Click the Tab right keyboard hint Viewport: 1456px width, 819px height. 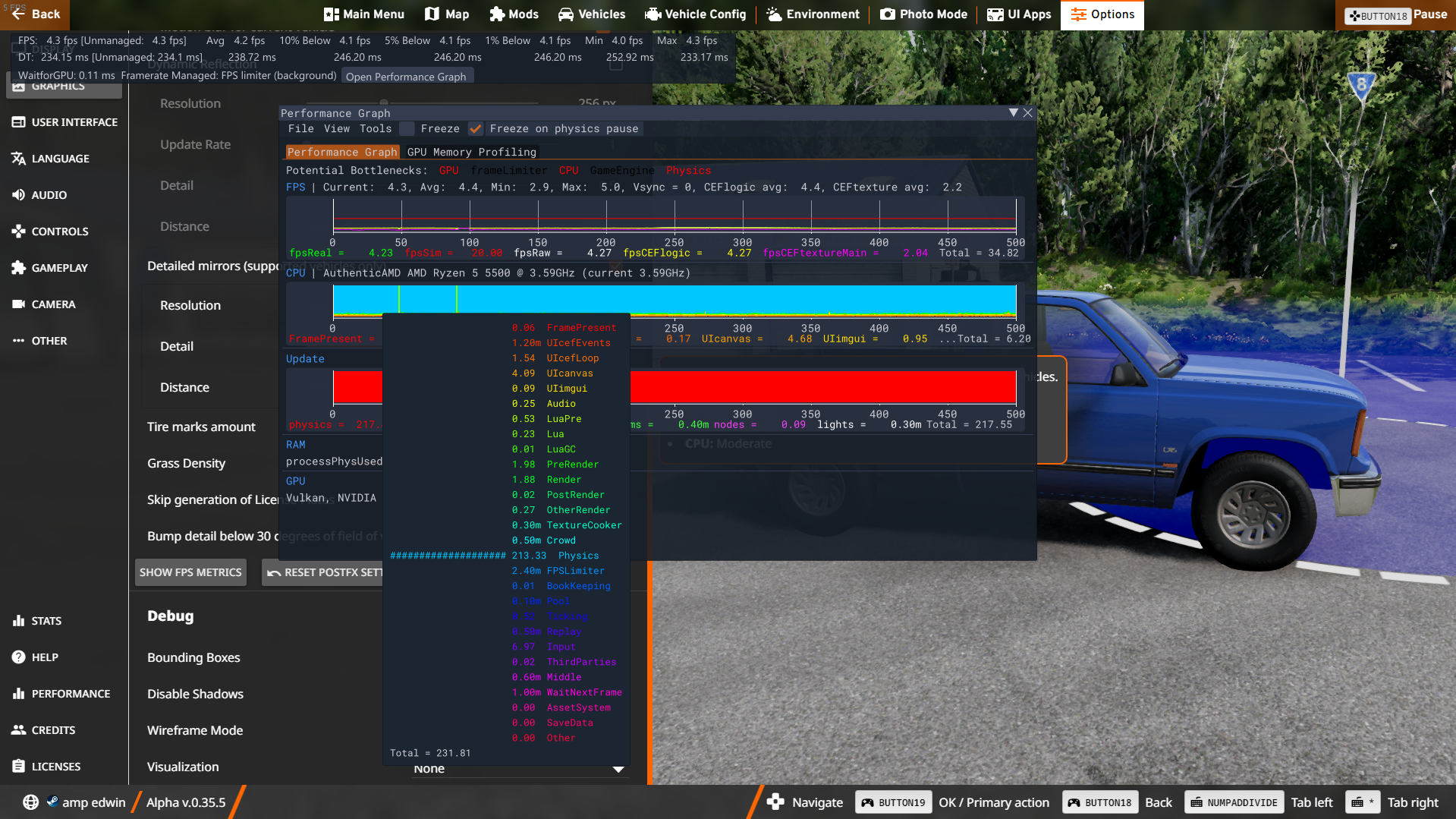pyautogui.click(x=1392, y=802)
